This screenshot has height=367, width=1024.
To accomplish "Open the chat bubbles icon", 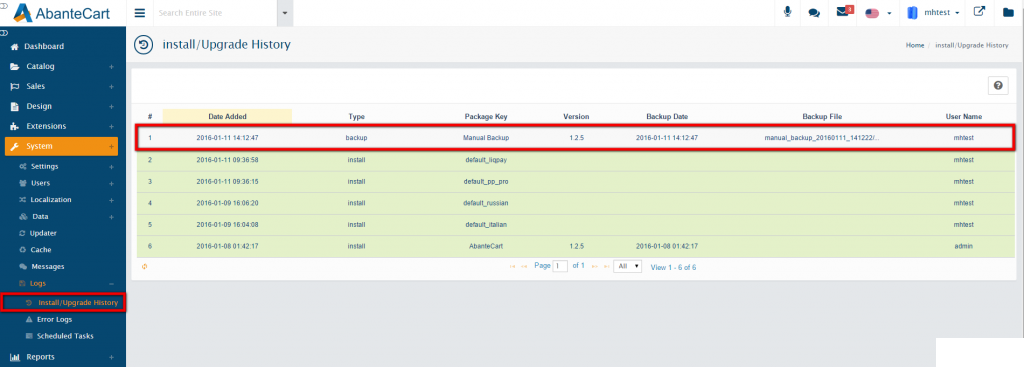I will [x=814, y=12].
